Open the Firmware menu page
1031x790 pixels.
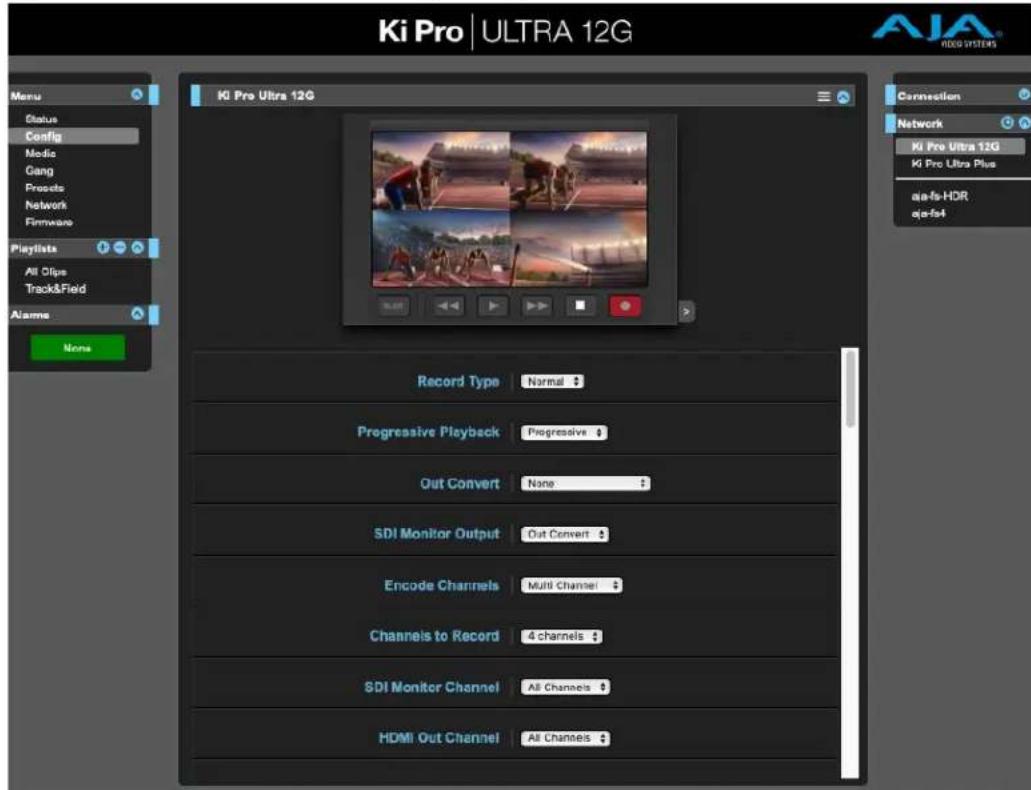point(49,222)
